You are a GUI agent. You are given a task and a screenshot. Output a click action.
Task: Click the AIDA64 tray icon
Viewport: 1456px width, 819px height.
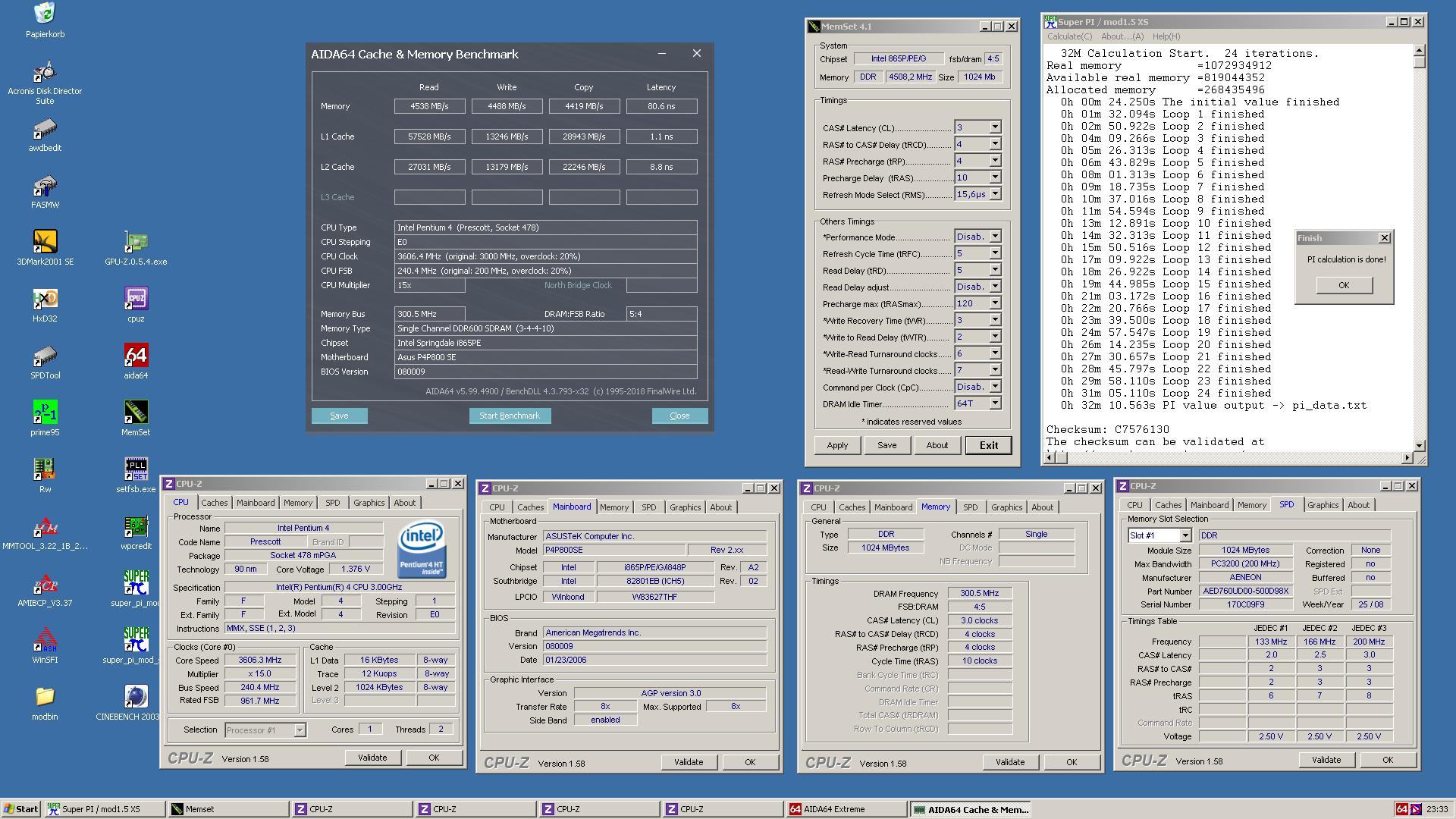(1402, 809)
